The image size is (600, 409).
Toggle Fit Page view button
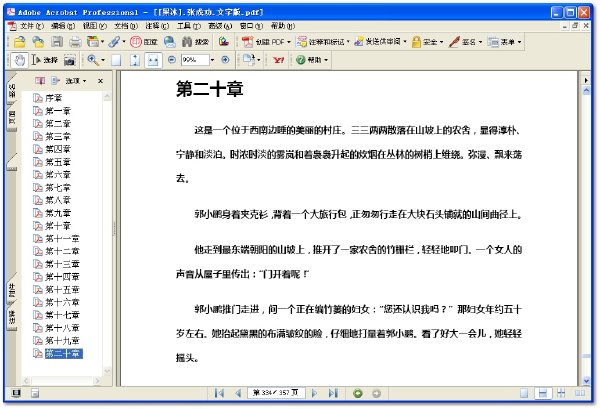(135, 60)
